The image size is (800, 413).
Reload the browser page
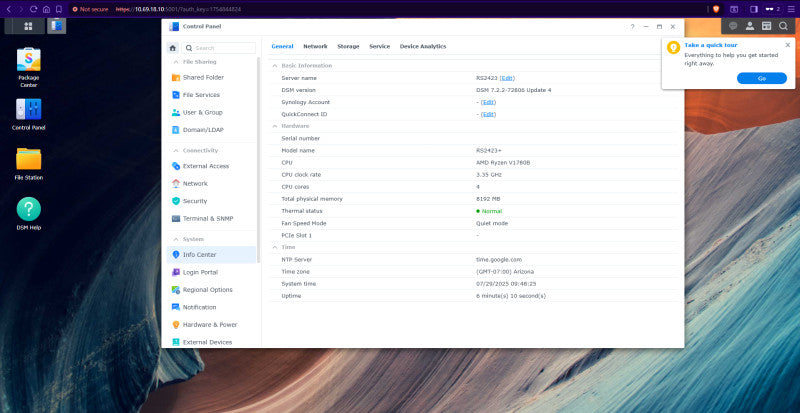(x=34, y=9)
